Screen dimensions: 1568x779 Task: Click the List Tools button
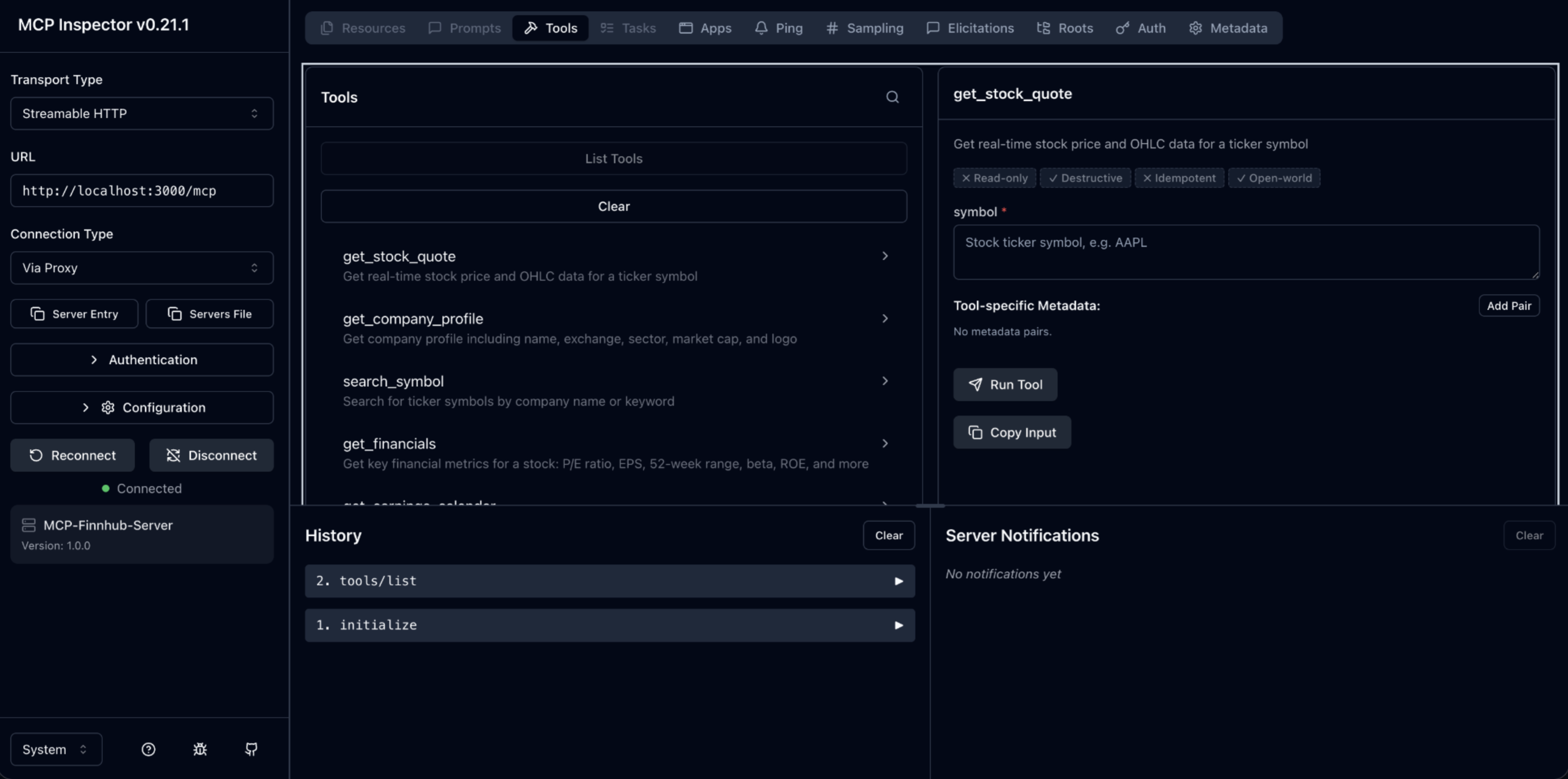pos(614,159)
